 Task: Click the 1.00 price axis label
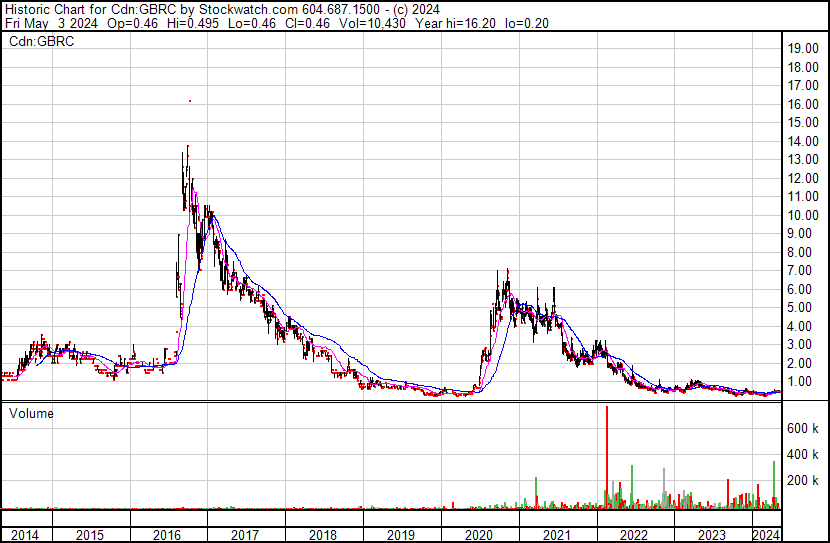click(800, 382)
